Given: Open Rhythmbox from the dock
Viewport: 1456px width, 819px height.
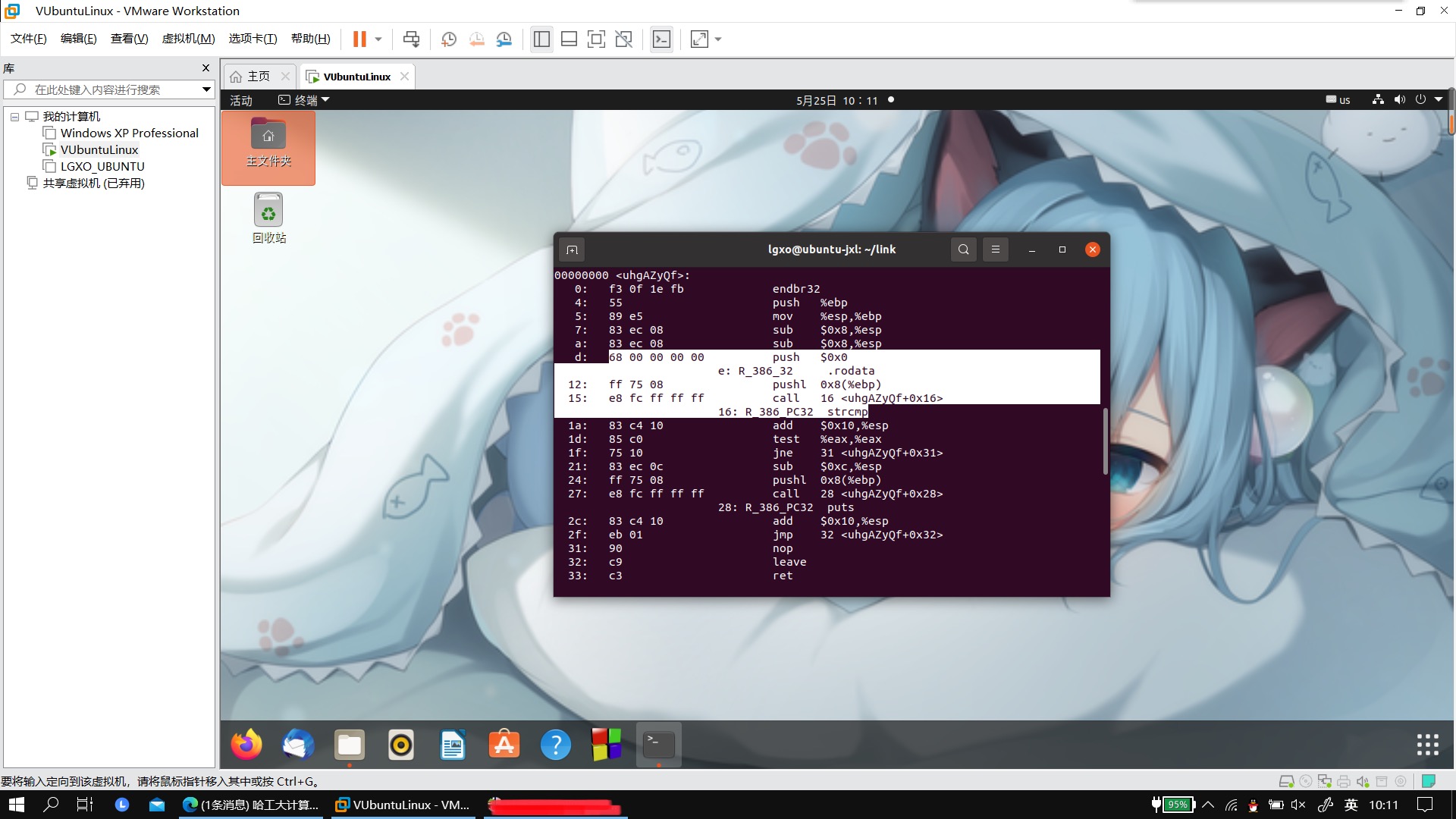Looking at the screenshot, I should click(401, 745).
